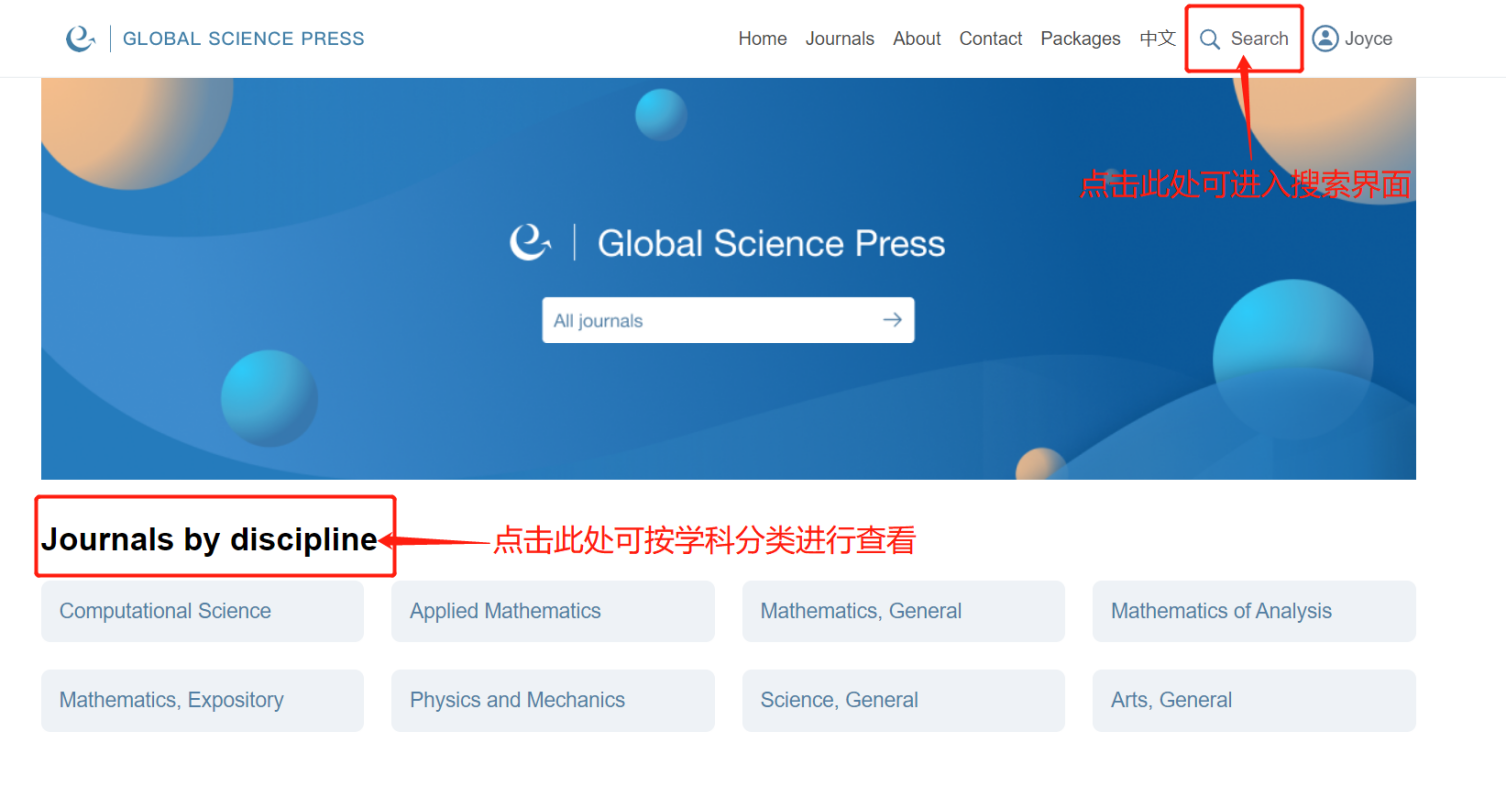
Task: Browse Physics and Mechanics journals
Action: (553, 700)
